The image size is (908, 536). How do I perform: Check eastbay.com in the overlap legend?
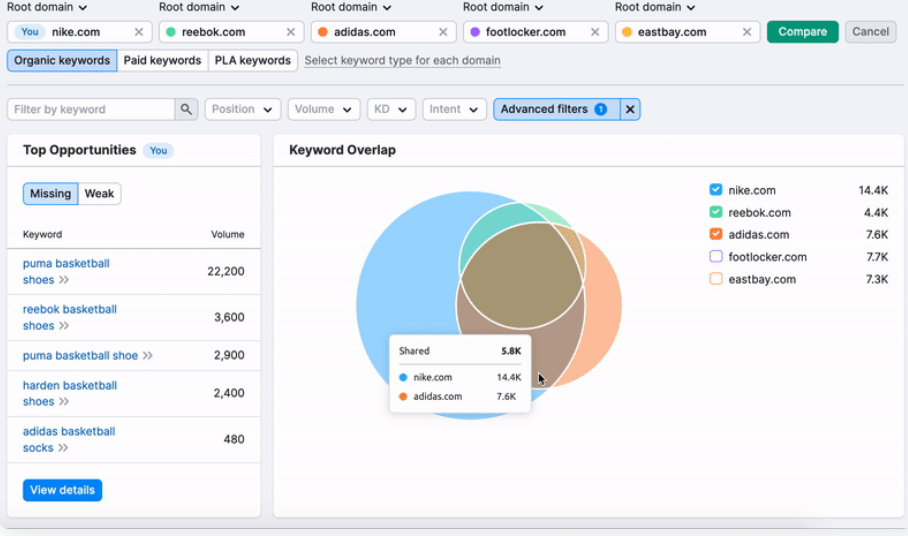(716, 279)
